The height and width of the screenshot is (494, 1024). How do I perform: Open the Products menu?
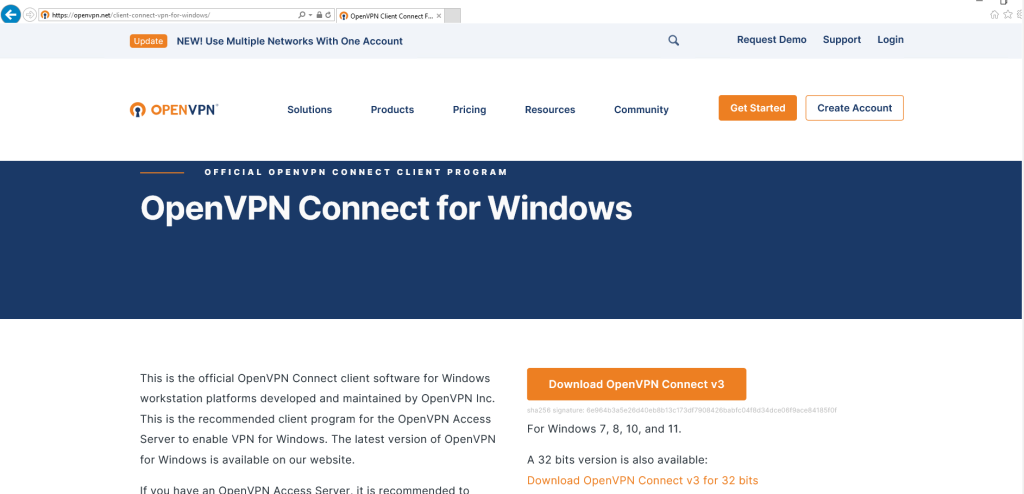click(x=392, y=110)
